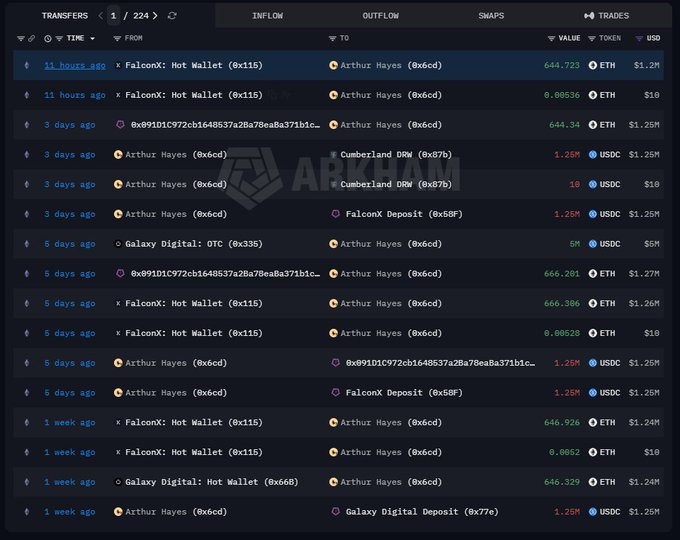This screenshot has width=680, height=540.
Task: Click contract icon before 0x091D1C in 666.201 row
Action: 120,273
